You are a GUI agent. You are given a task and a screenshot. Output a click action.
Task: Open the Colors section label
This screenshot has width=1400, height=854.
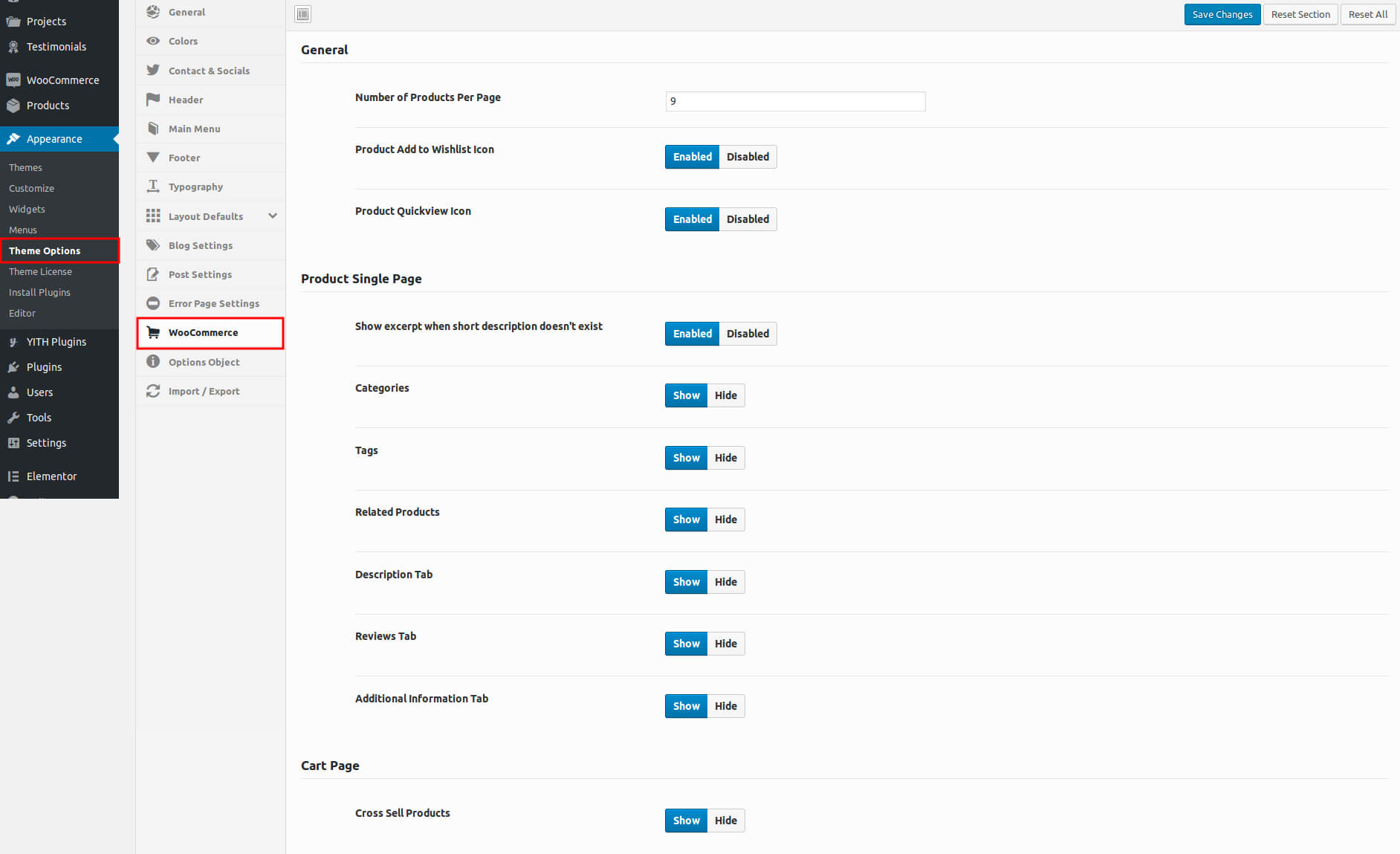[x=183, y=41]
